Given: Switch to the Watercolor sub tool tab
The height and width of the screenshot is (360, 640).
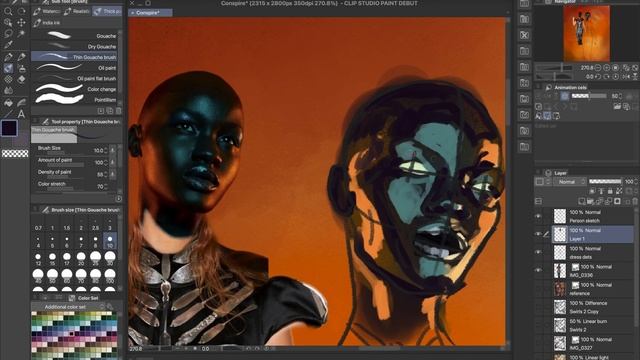Looking at the screenshot, I should tap(47, 11).
